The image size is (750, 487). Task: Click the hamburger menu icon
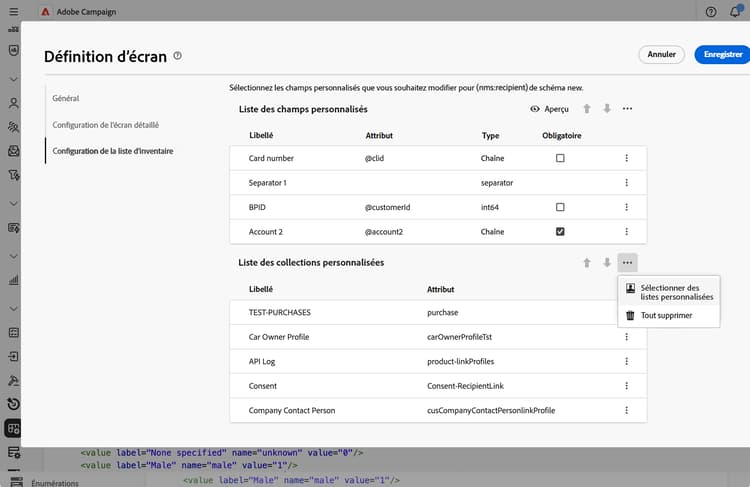click(14, 11)
